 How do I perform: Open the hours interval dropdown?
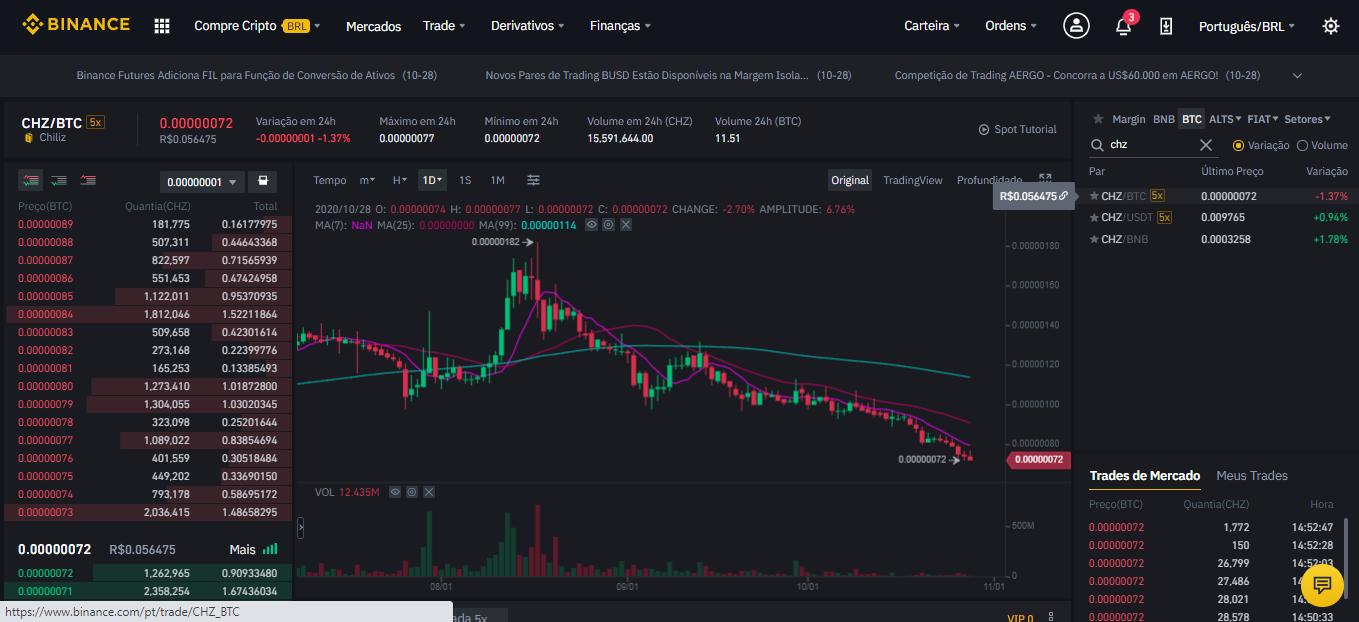(399, 180)
